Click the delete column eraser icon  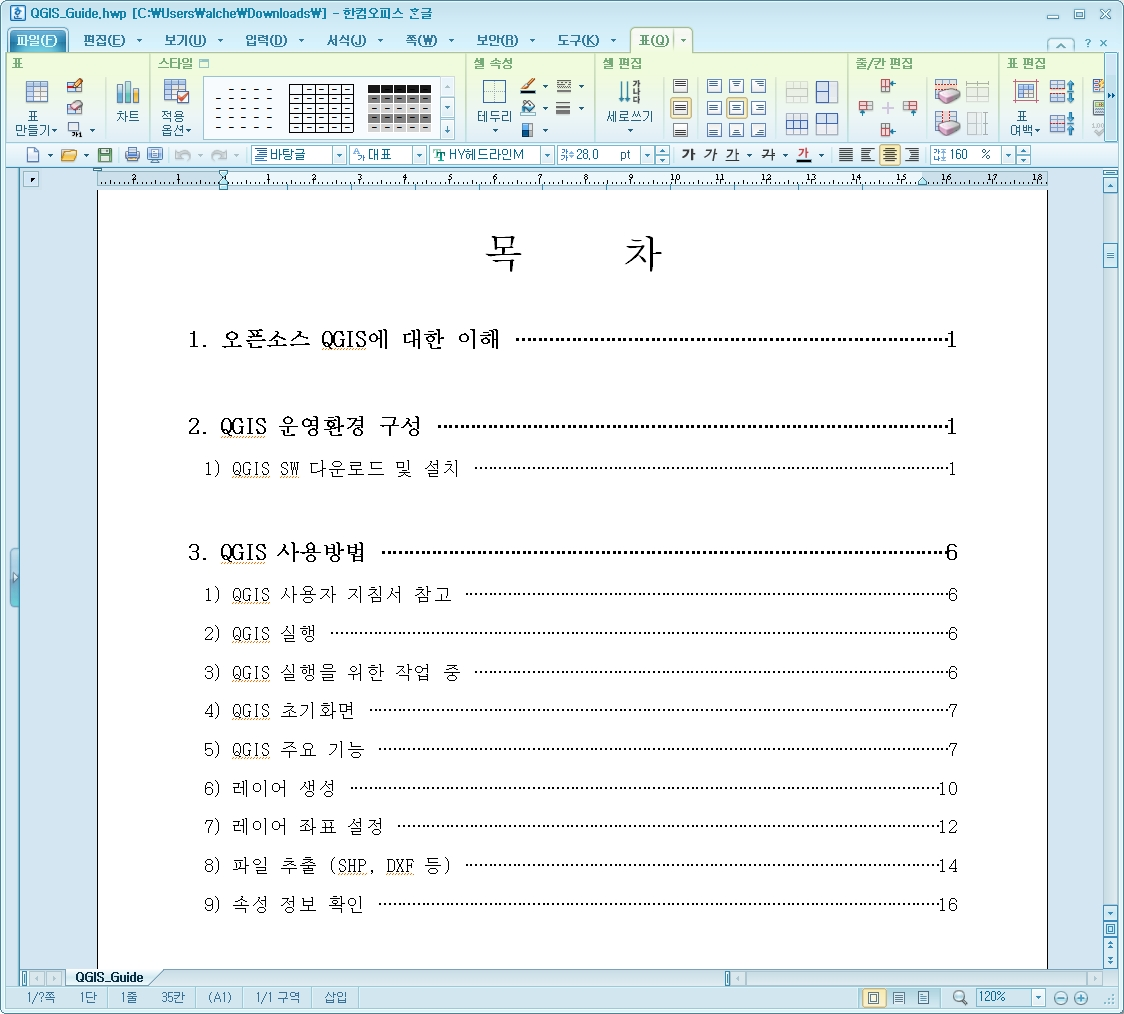click(x=947, y=123)
